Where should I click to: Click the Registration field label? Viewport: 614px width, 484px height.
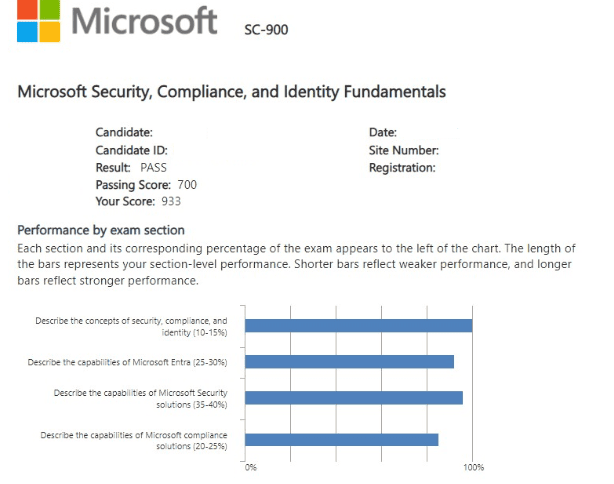click(402, 168)
